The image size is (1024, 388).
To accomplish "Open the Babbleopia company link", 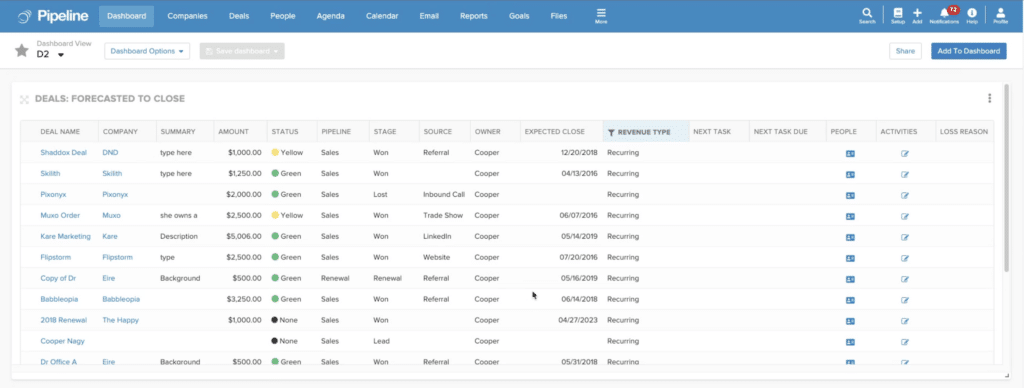I will coord(122,299).
